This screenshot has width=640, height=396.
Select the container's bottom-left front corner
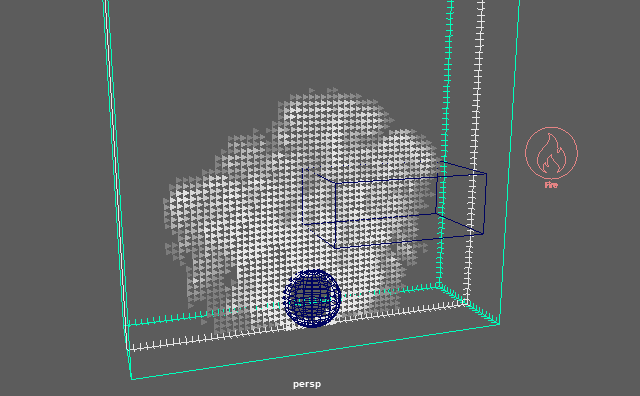(x=132, y=379)
